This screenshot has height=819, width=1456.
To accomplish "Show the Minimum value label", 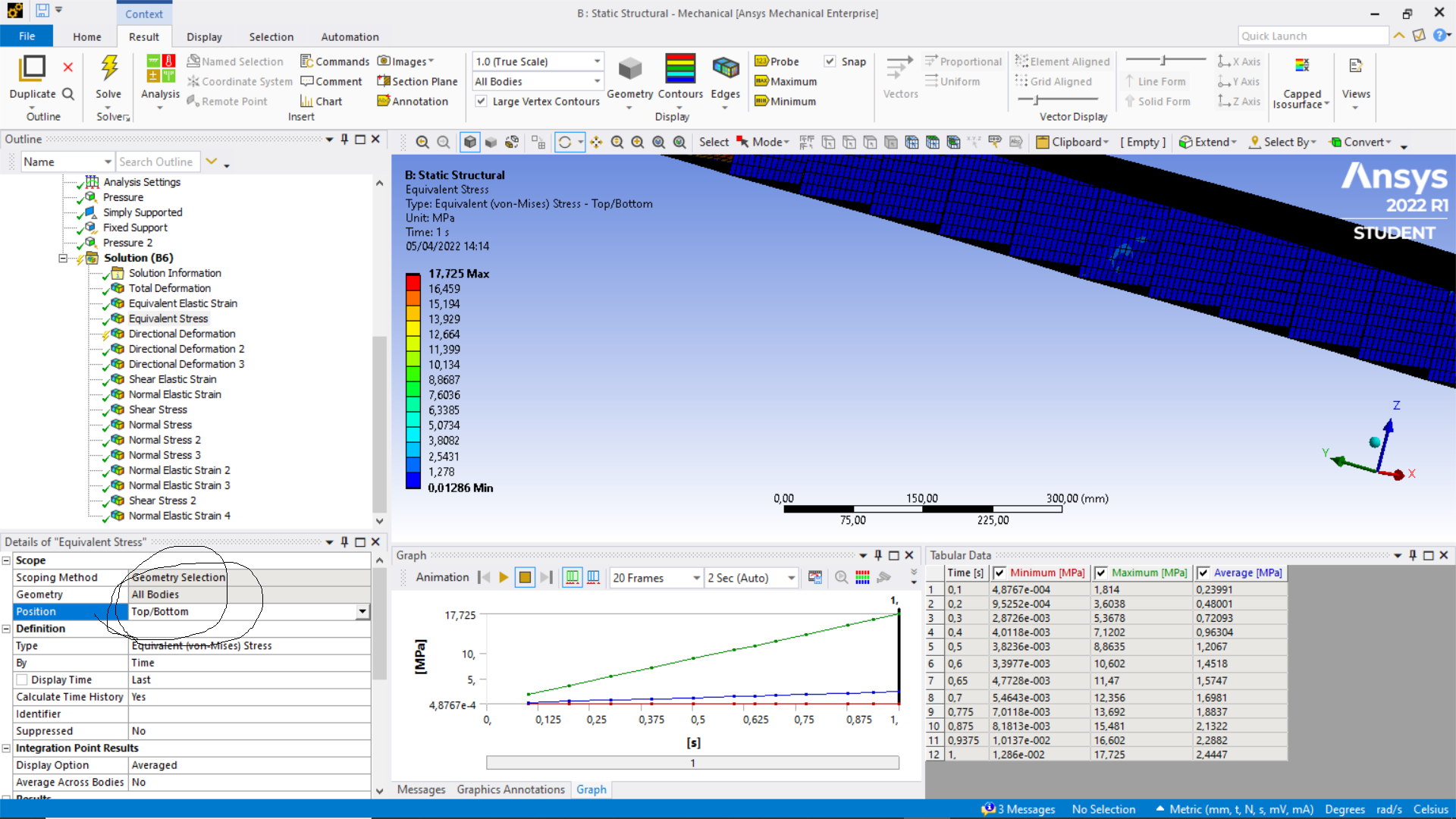I will pos(786,101).
